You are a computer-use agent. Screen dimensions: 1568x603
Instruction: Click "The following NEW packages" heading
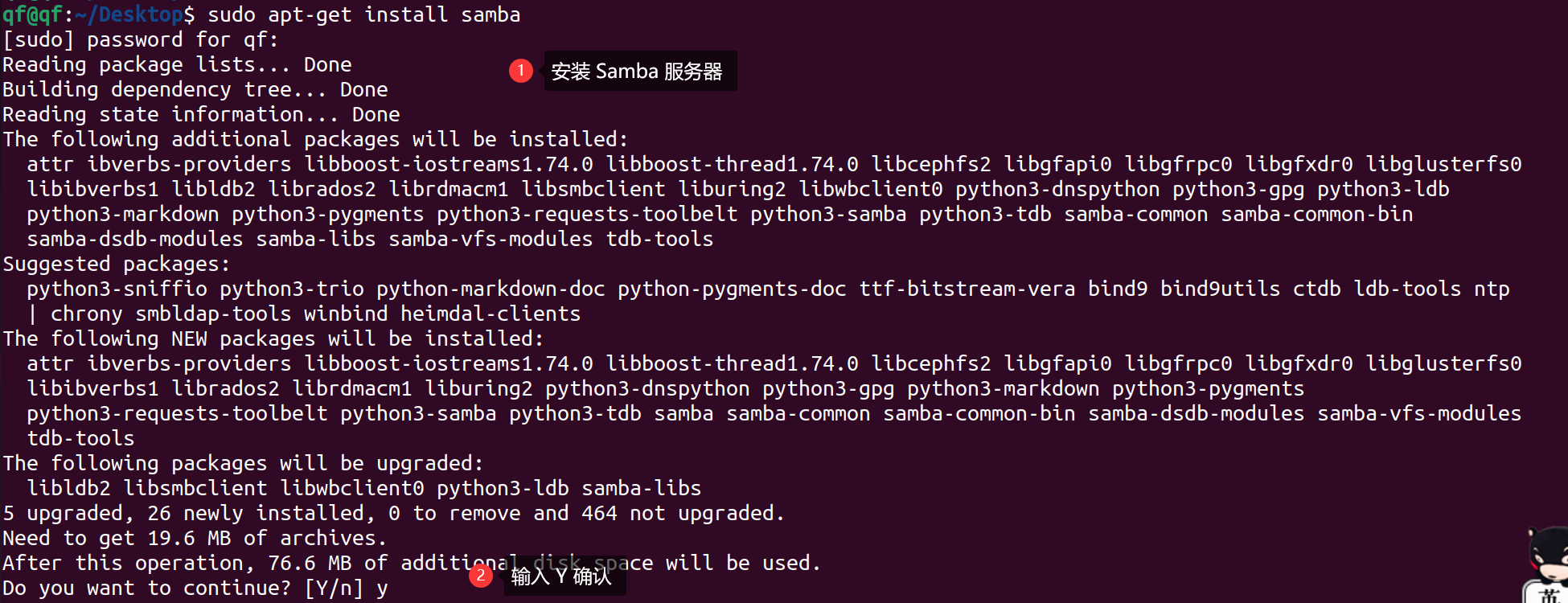click(273, 338)
